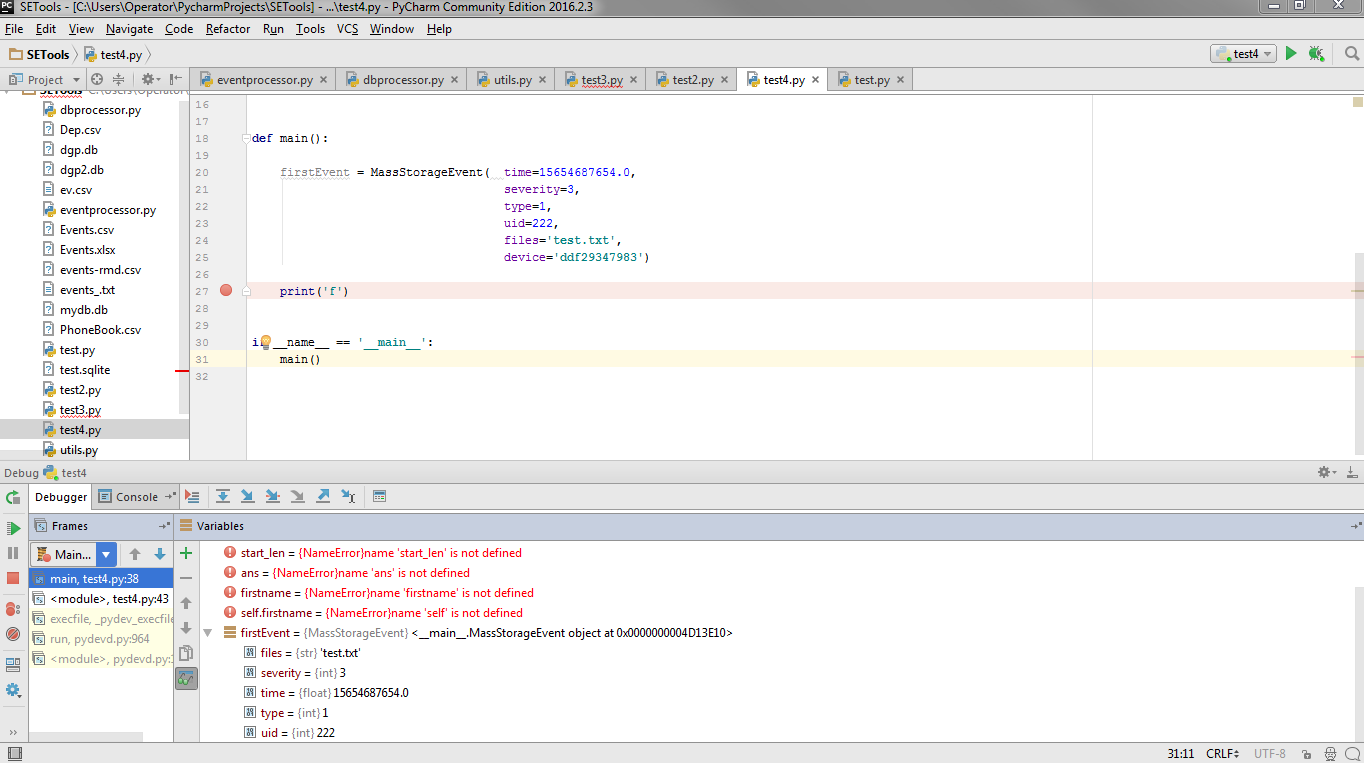Toggle read-only lock icon in status bar
This screenshot has width=1364, height=763.
click(x=1305, y=753)
